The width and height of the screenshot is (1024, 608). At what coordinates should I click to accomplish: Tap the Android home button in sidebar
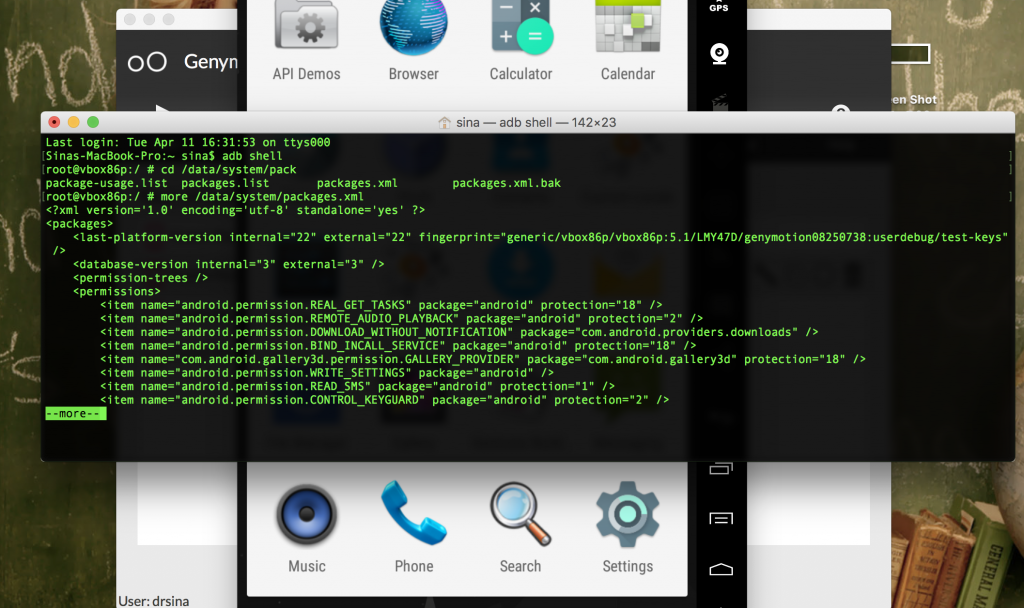[721, 569]
